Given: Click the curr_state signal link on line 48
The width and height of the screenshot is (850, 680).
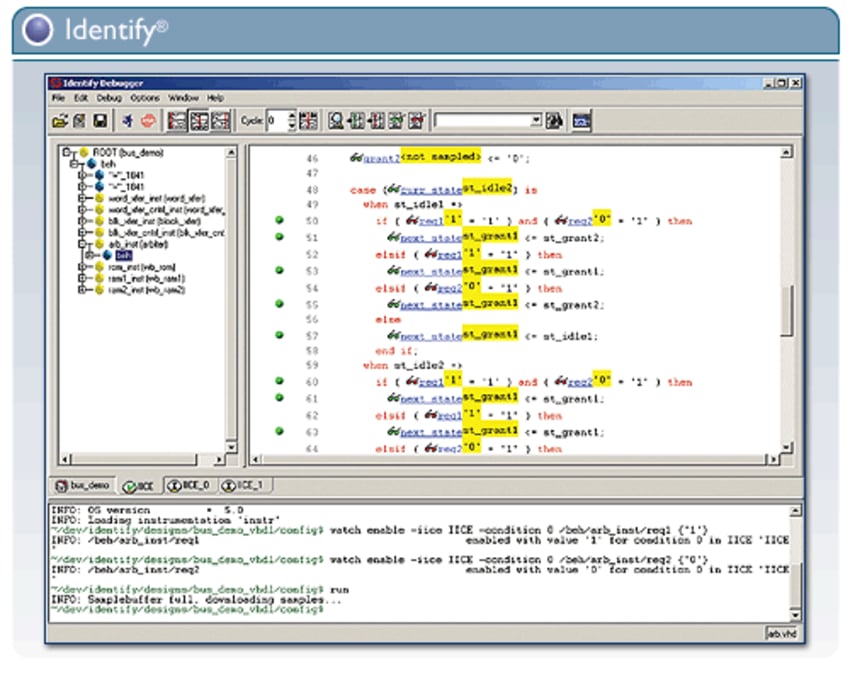Looking at the screenshot, I should pyautogui.click(x=433, y=189).
